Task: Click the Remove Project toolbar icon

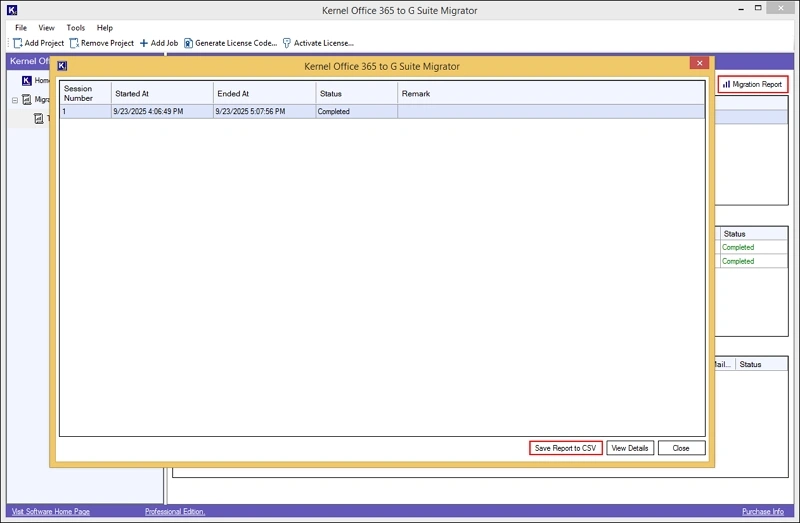Action: [74, 43]
